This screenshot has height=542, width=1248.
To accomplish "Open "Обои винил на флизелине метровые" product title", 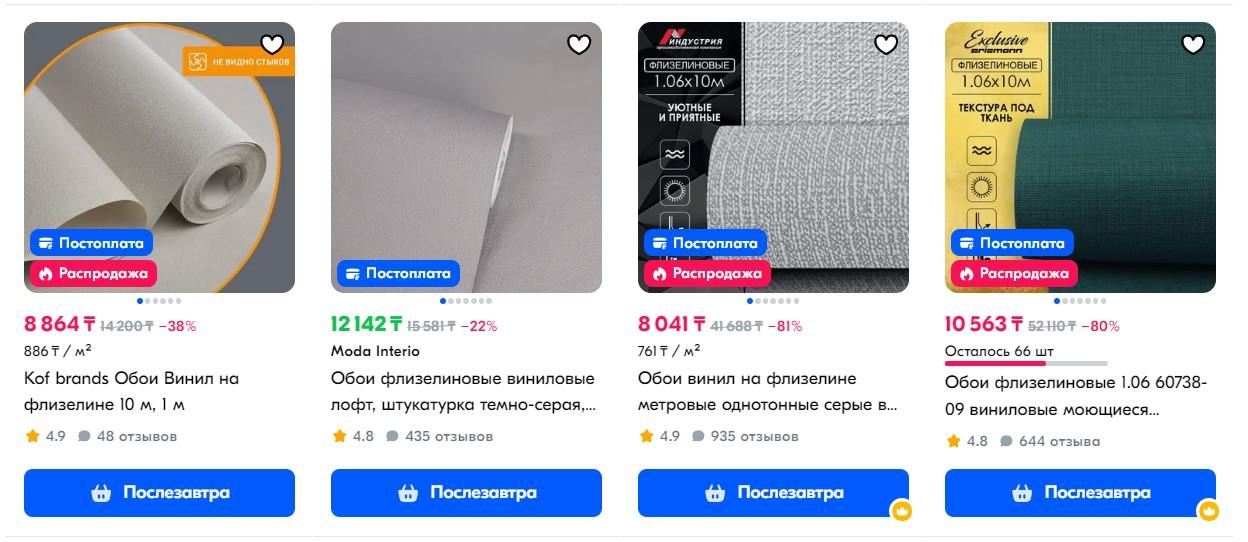I will click(x=767, y=392).
